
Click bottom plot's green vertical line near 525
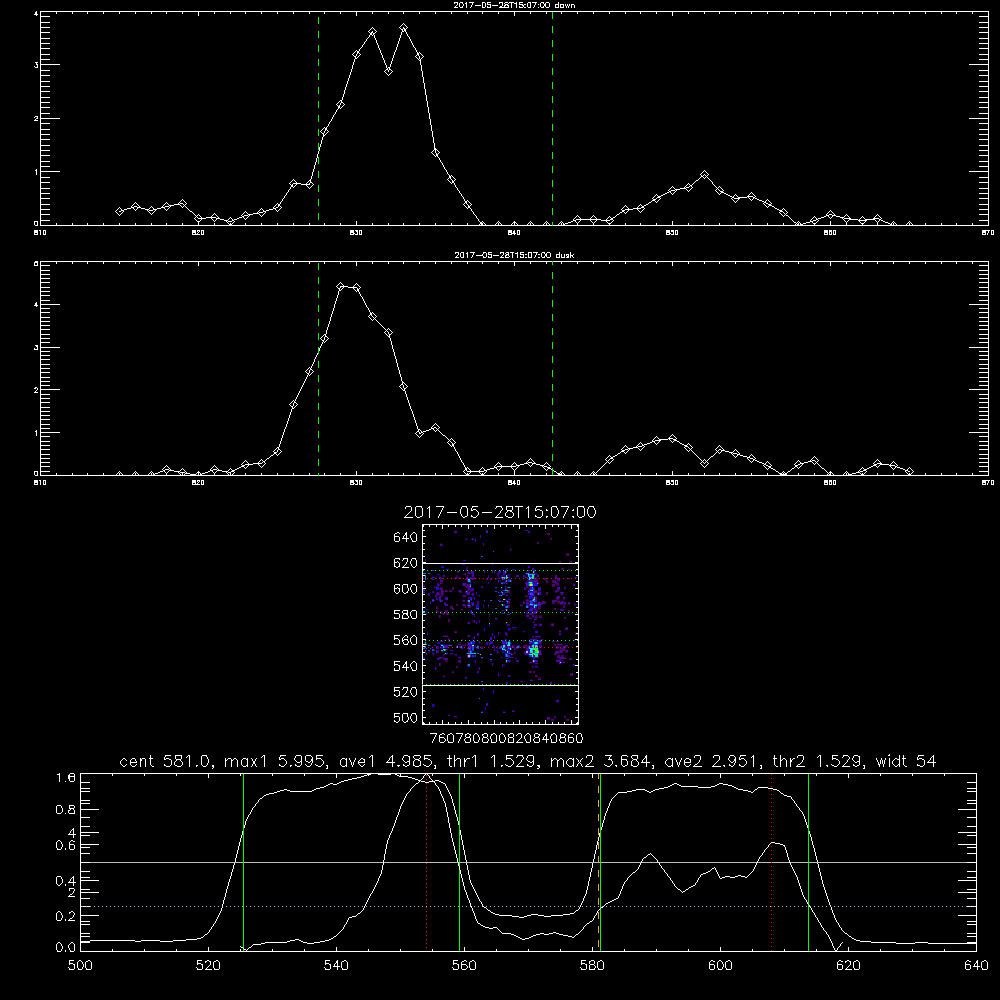[x=243, y=861]
